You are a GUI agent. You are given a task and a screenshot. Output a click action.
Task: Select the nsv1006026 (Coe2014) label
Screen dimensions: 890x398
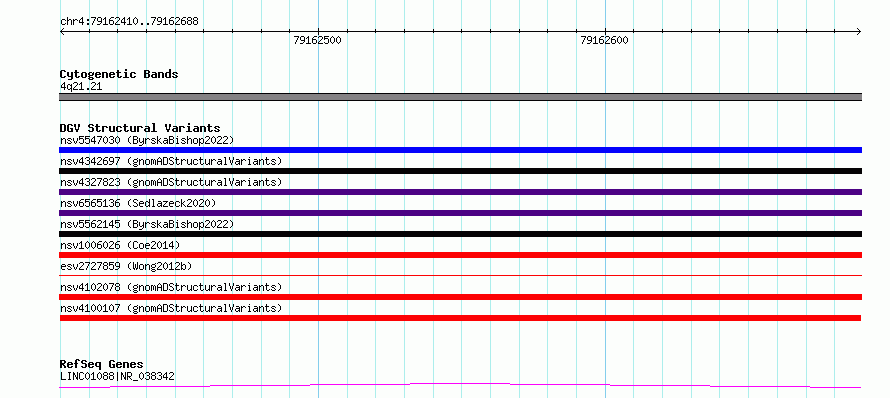120,245
